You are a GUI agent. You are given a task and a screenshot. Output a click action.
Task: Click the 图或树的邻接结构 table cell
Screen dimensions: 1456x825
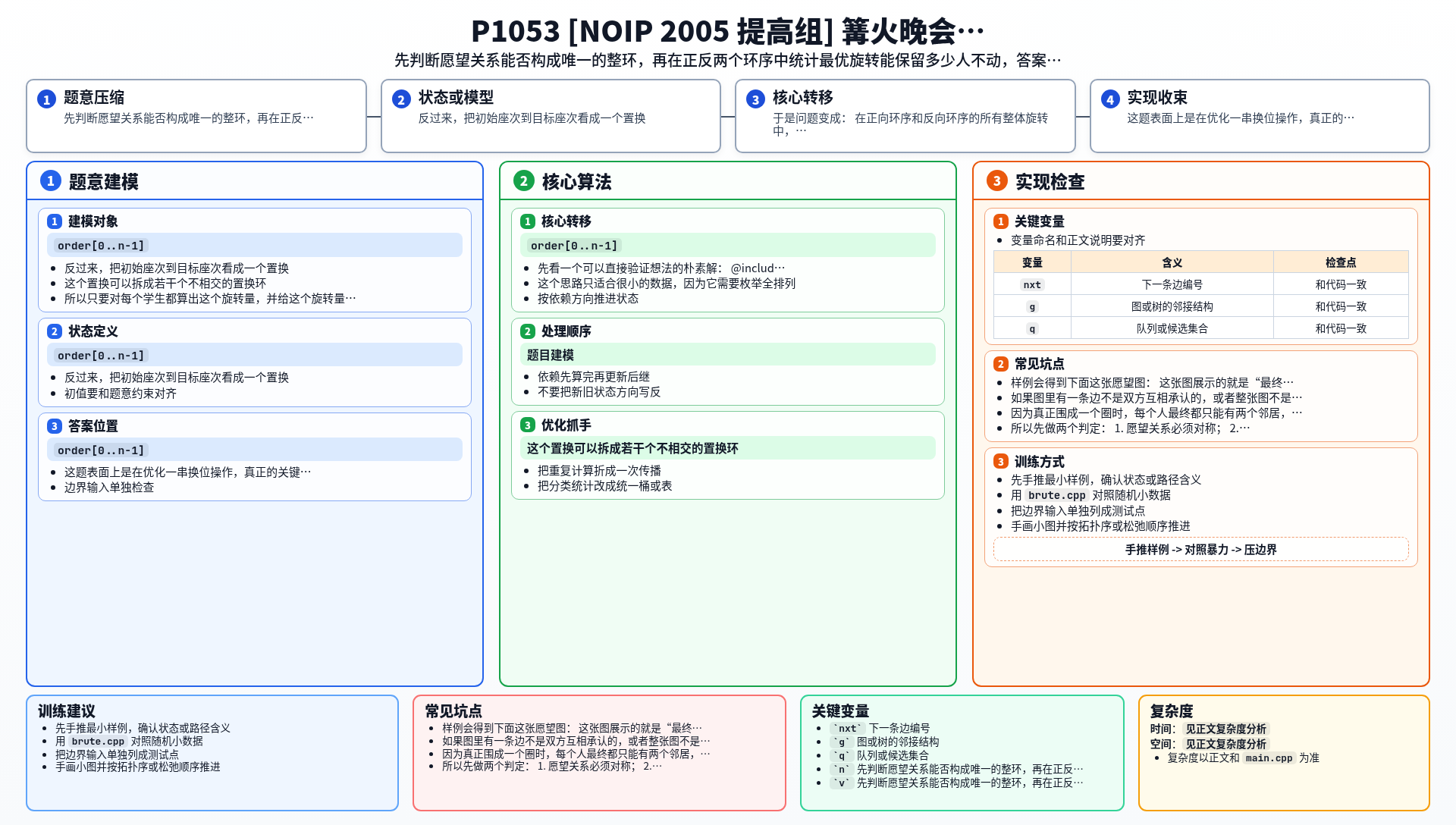(x=1172, y=306)
